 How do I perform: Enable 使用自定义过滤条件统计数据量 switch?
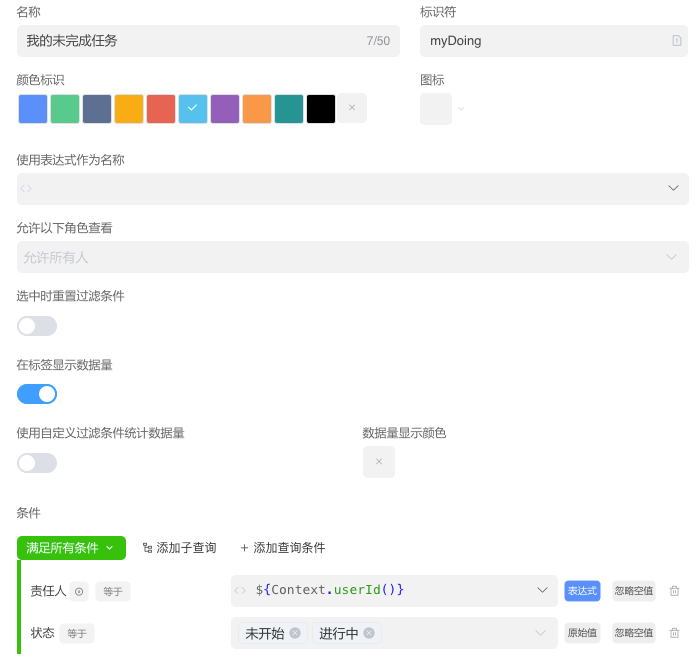tap(37, 463)
